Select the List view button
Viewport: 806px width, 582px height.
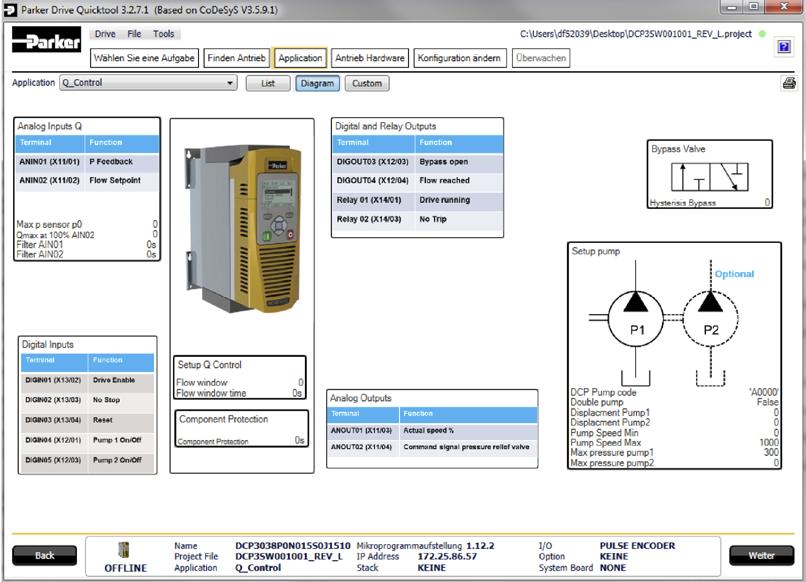268,83
